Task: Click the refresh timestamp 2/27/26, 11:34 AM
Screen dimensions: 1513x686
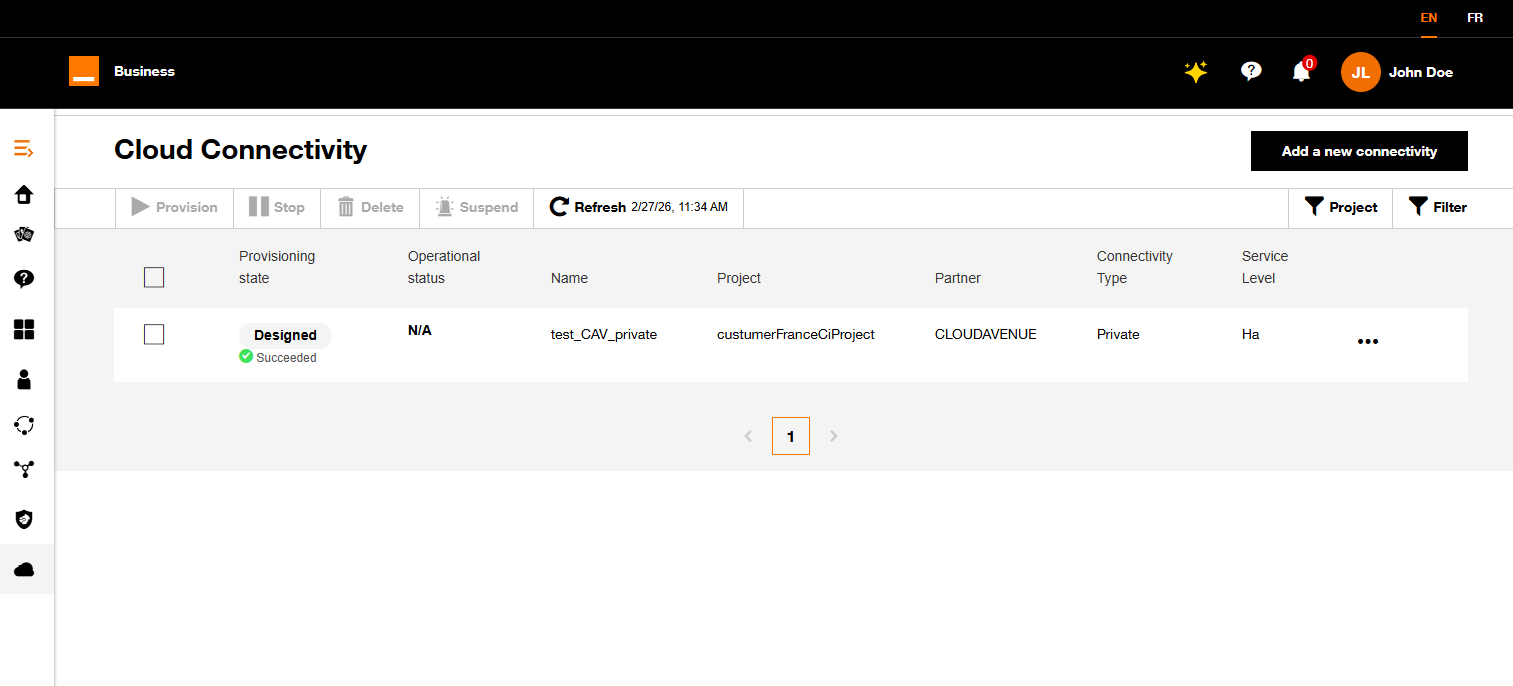Action: click(x=680, y=208)
